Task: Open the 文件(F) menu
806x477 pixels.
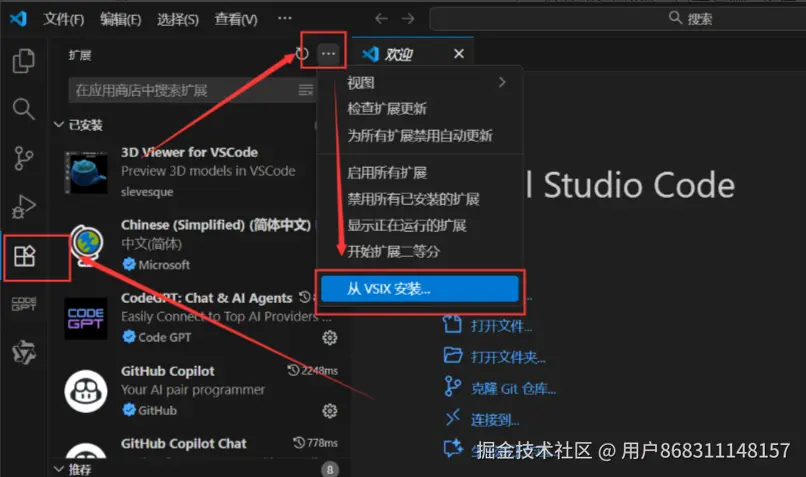Action: point(64,20)
